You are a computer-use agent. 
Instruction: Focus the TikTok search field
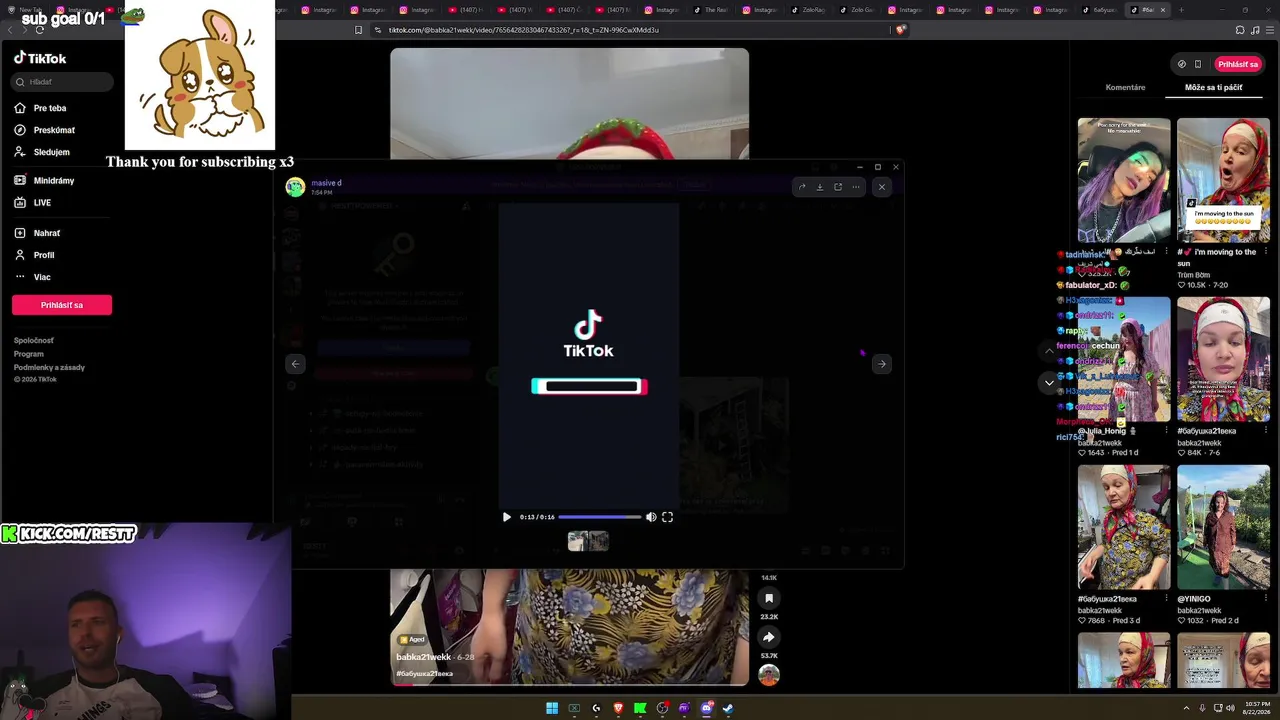pyautogui.click(x=63, y=82)
